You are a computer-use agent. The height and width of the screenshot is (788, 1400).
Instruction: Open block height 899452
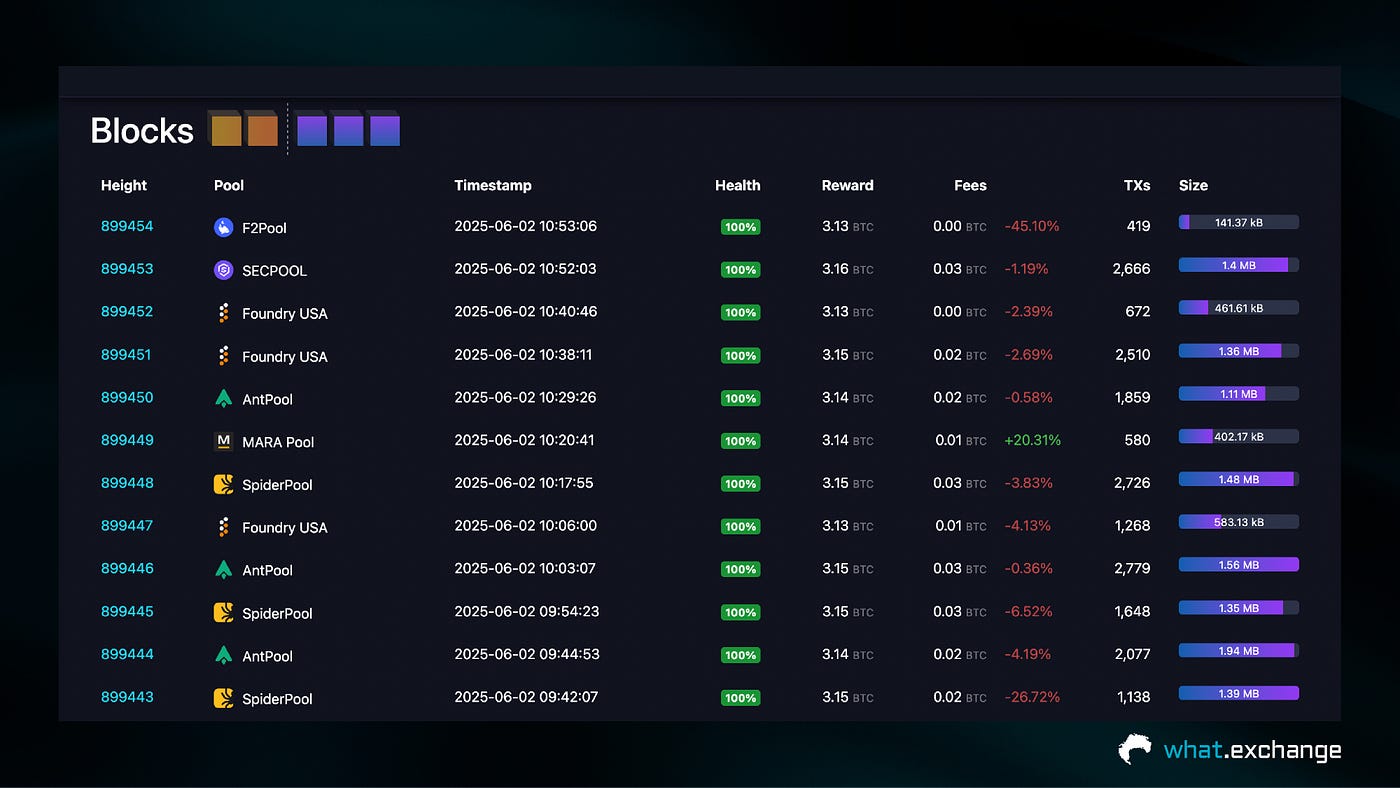coord(127,312)
